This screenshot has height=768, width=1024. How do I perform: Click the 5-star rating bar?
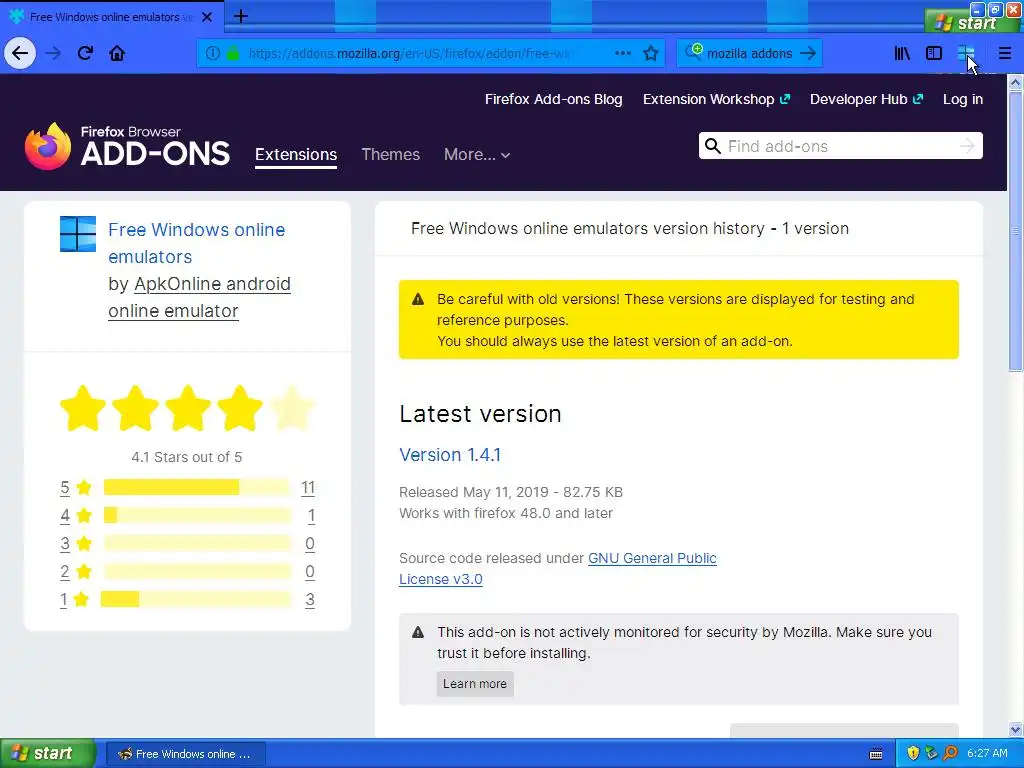(x=197, y=487)
